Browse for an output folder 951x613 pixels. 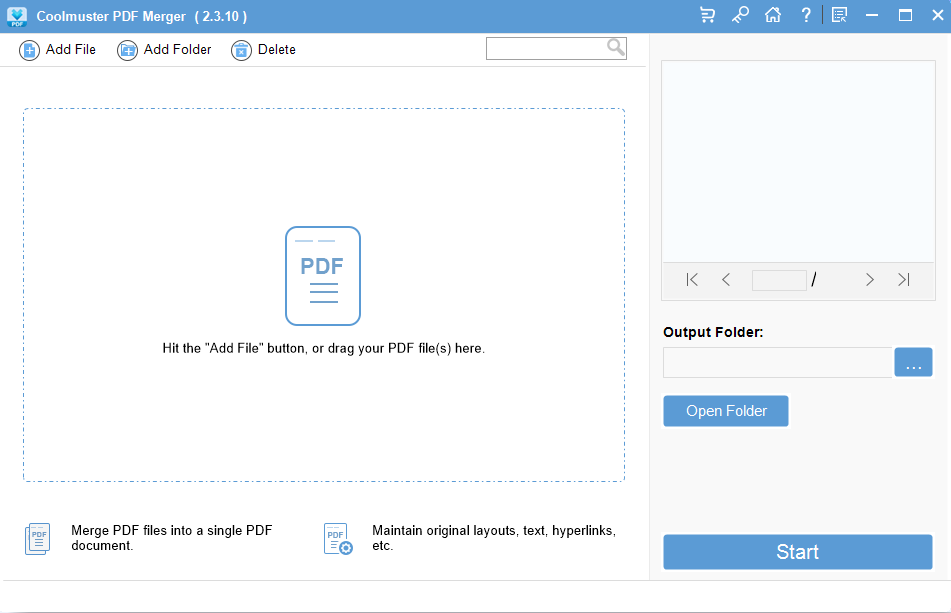(913, 362)
